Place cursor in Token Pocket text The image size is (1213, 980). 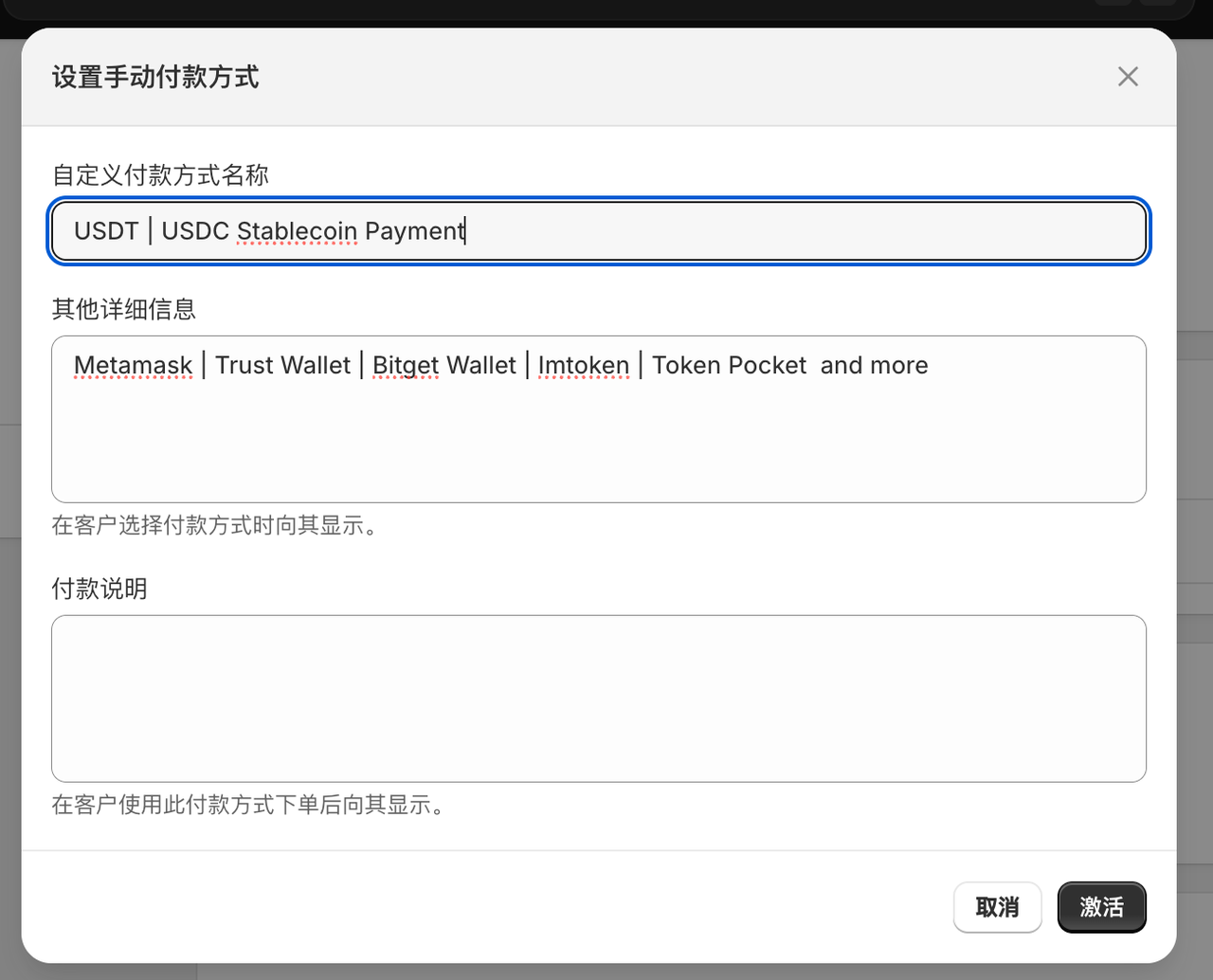729,366
